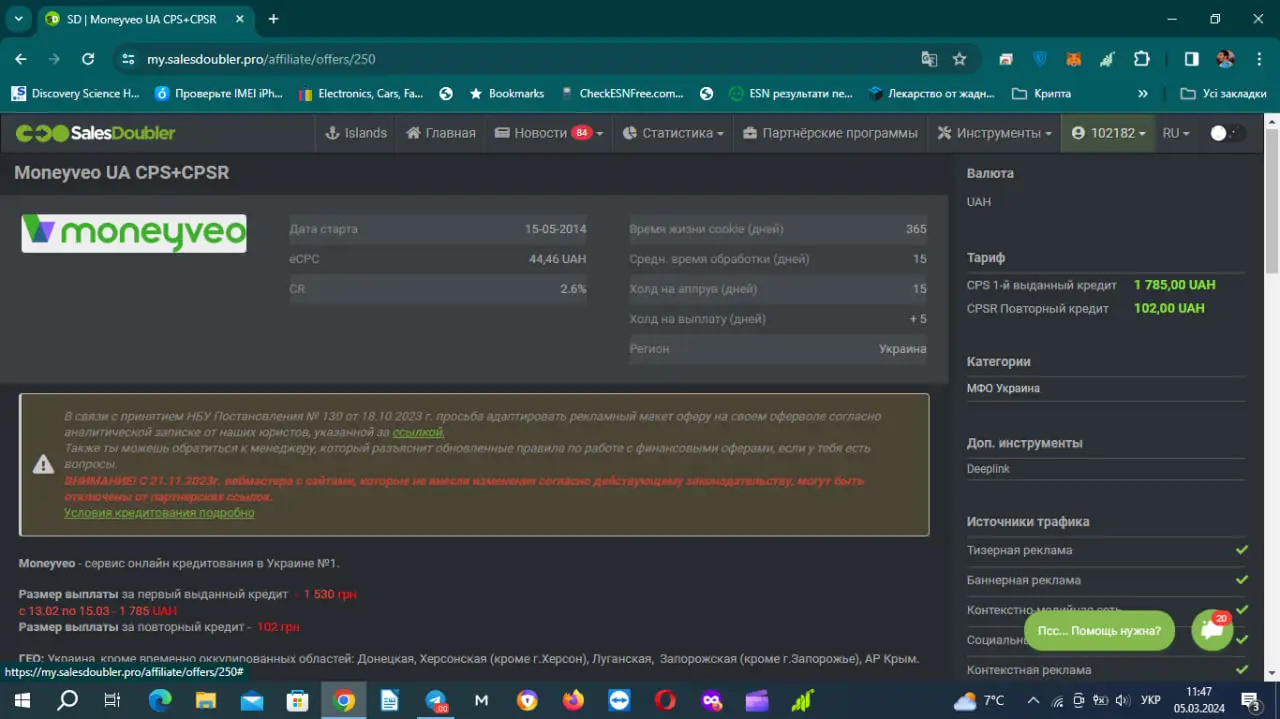The height and width of the screenshot is (719, 1280).
Task: Open the account 102182 dropdown
Action: (x=1108, y=133)
